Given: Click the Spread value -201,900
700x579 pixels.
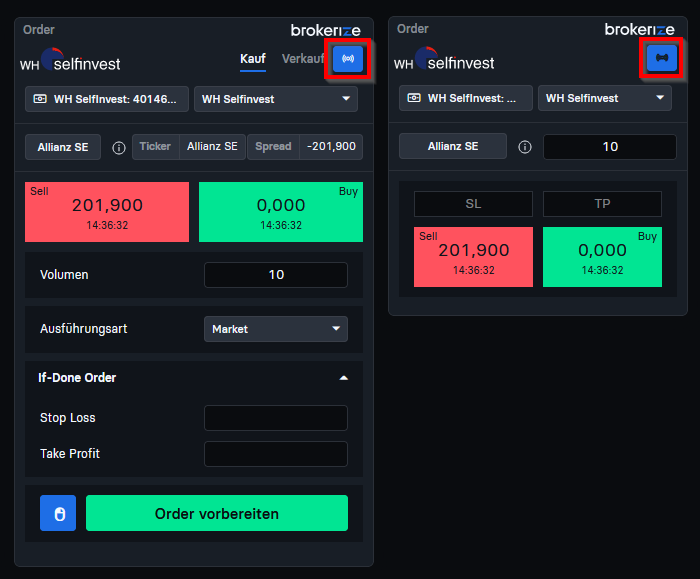Looking at the screenshot, I should (x=331, y=146).
